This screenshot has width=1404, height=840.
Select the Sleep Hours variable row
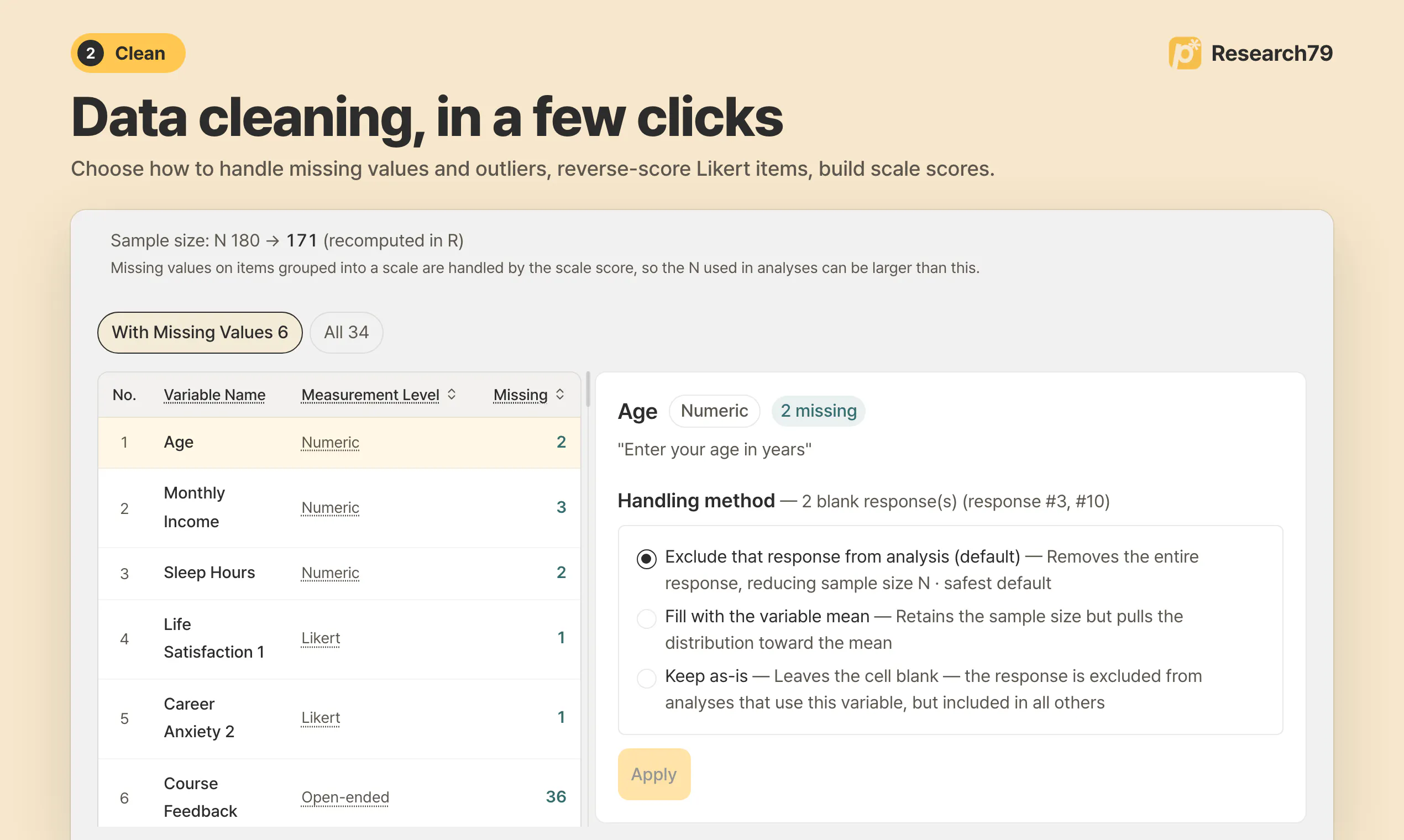339,573
